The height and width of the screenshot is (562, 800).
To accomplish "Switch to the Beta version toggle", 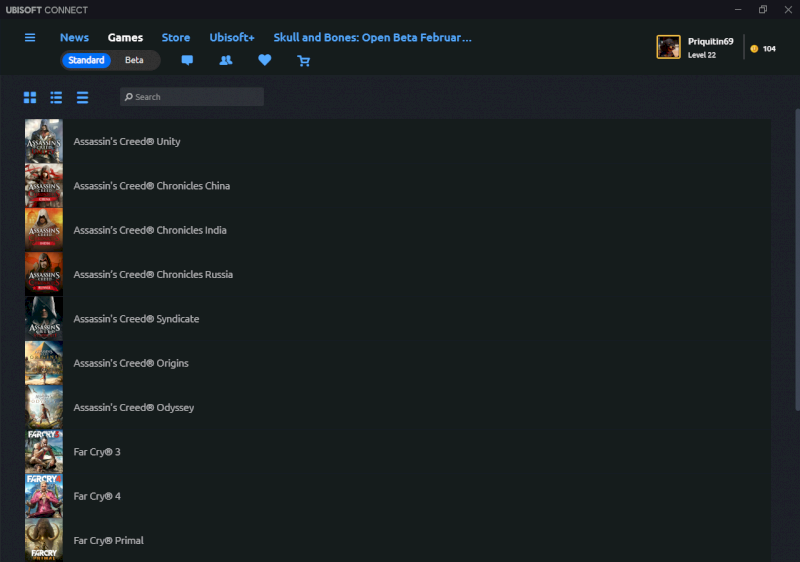I will 134,60.
